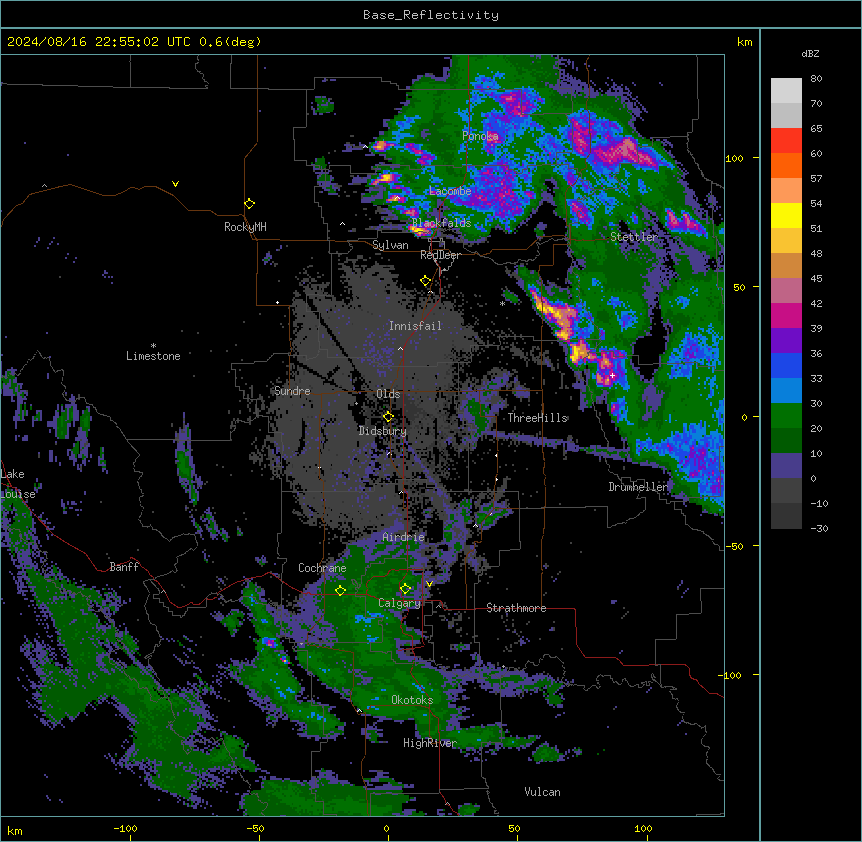The height and width of the screenshot is (842, 862).
Task: Click the Blackfalds city label
Action: tap(441, 223)
